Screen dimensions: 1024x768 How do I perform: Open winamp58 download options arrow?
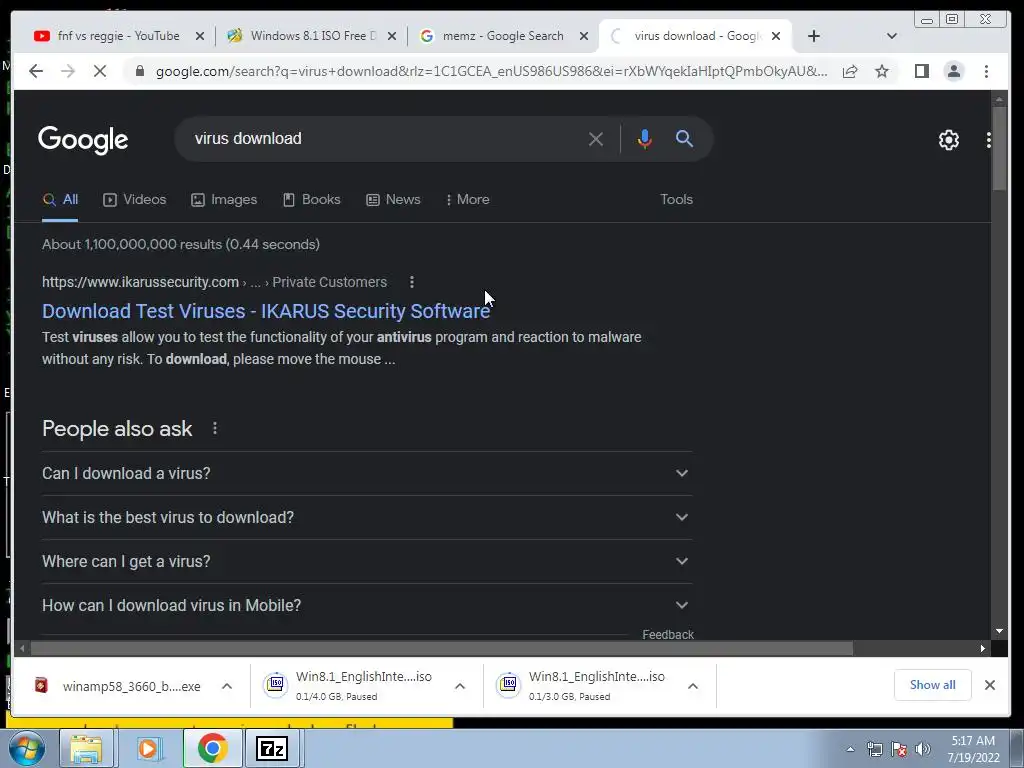[x=227, y=686]
